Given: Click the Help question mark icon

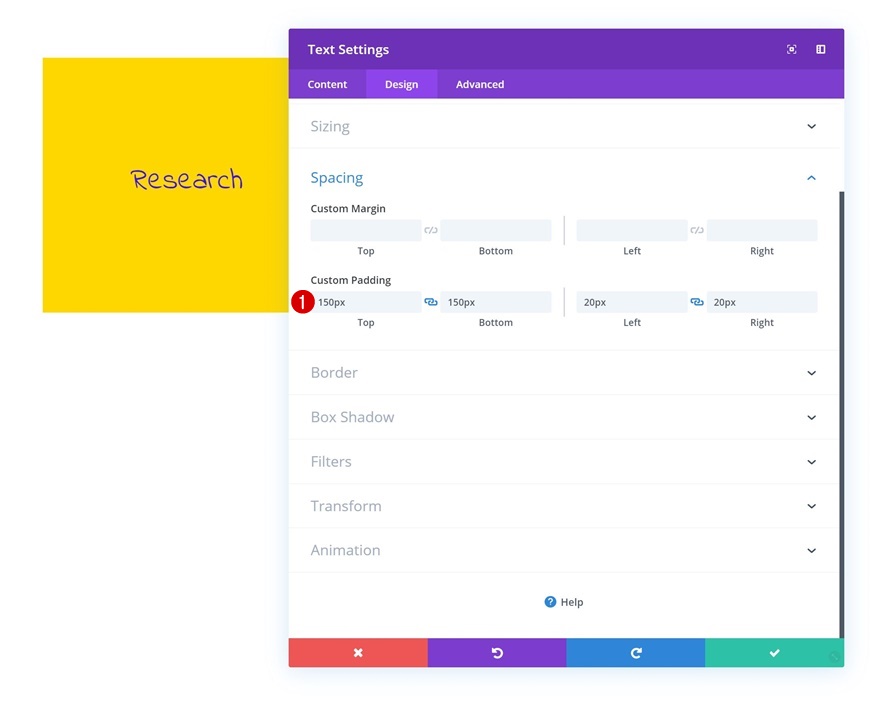Looking at the screenshot, I should coord(550,602).
